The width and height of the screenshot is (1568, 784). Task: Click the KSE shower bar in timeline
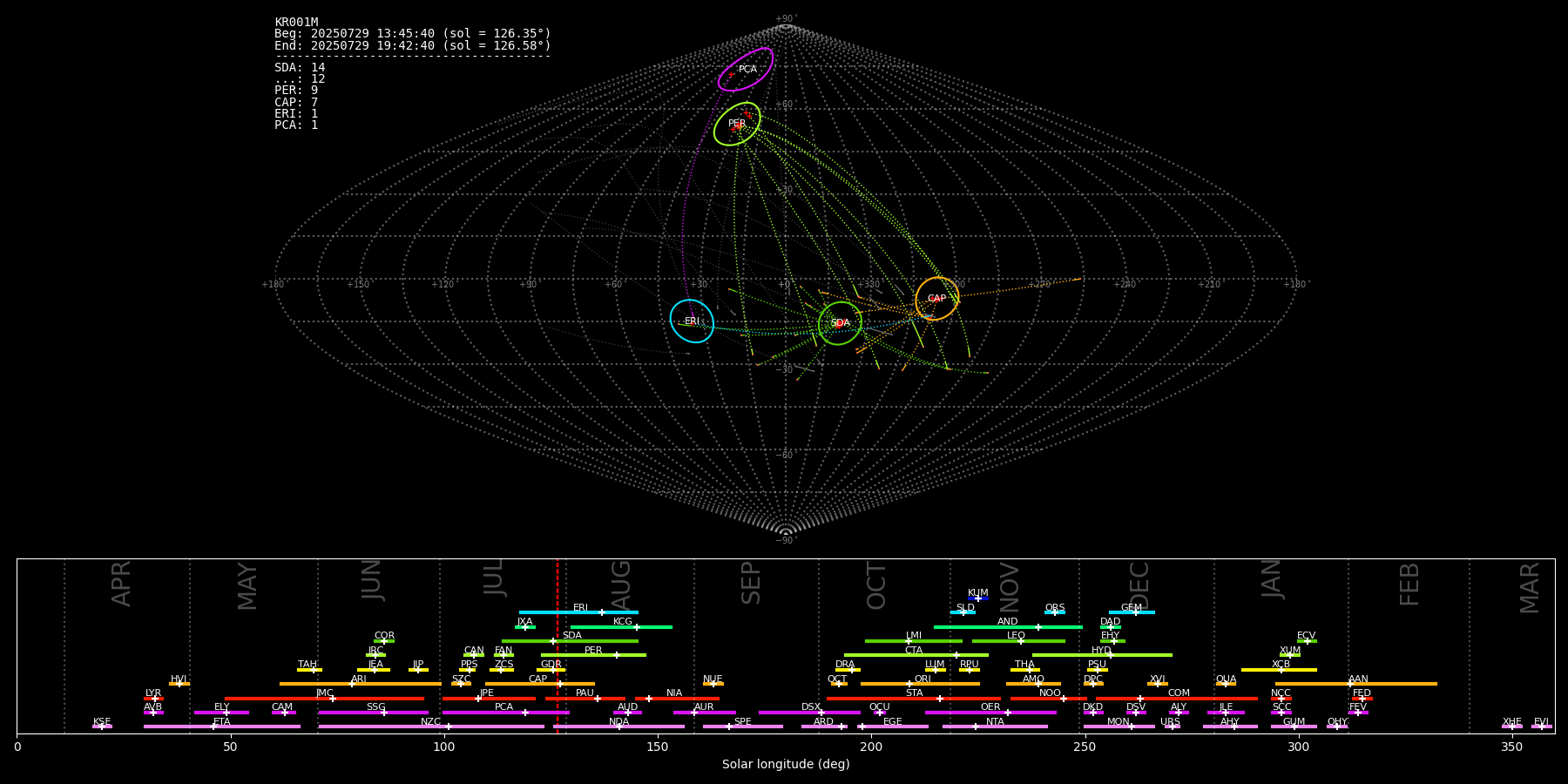[x=102, y=727]
